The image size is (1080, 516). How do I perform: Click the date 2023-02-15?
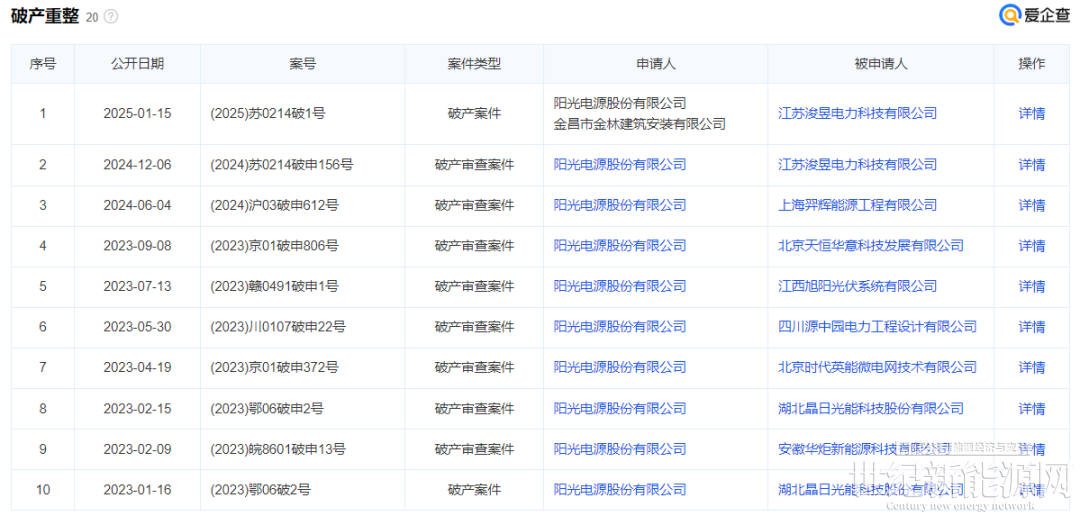pyautogui.click(x=137, y=409)
